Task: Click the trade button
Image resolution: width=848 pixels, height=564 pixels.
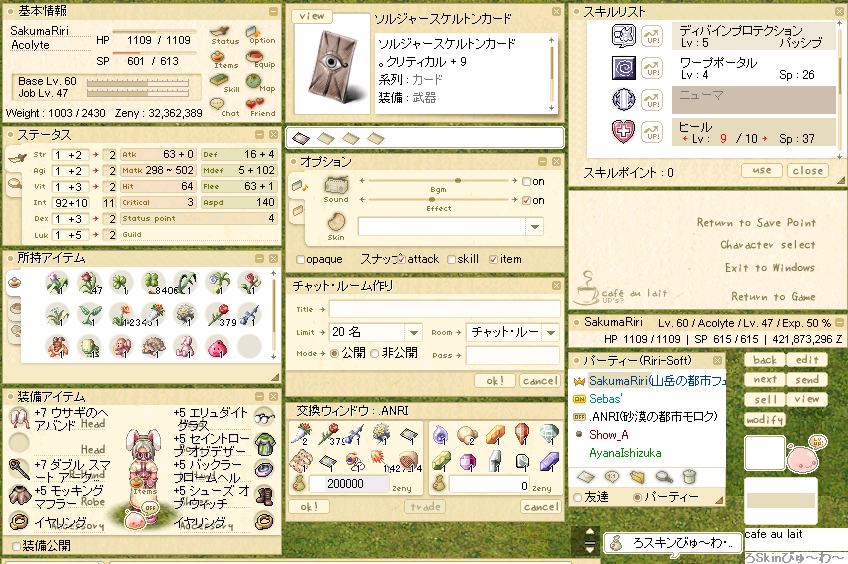Action: [425, 507]
